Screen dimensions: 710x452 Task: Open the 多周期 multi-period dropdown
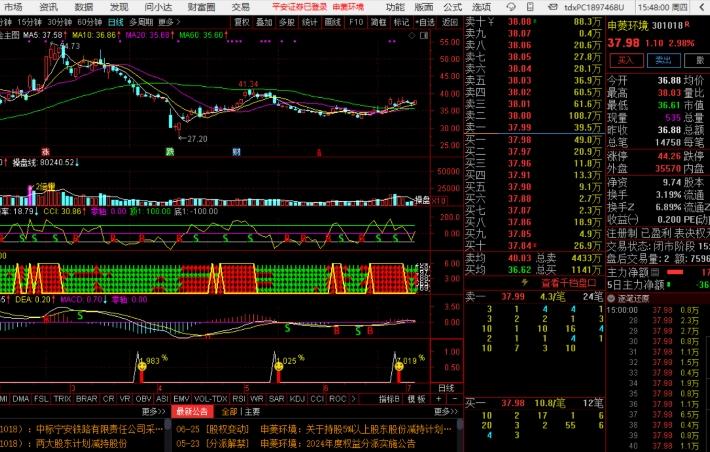(x=142, y=21)
